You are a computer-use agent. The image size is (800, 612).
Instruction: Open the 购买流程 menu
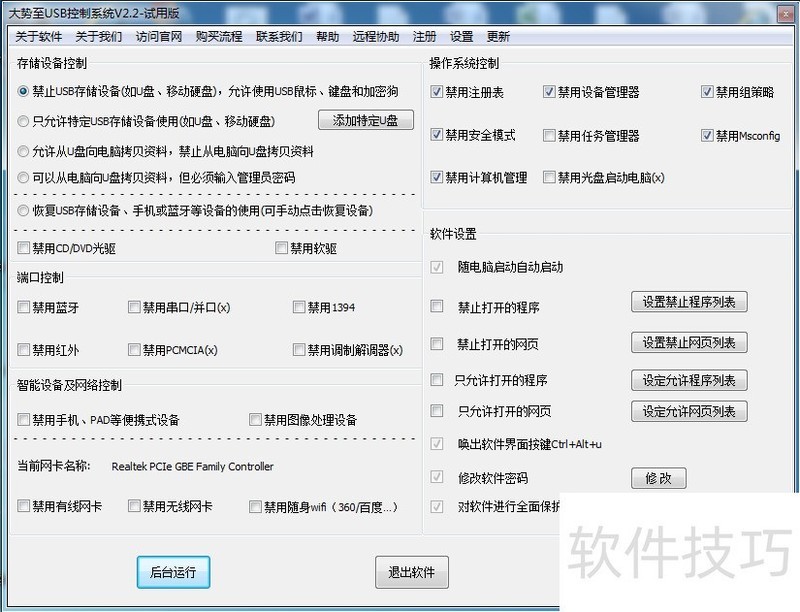pos(219,36)
